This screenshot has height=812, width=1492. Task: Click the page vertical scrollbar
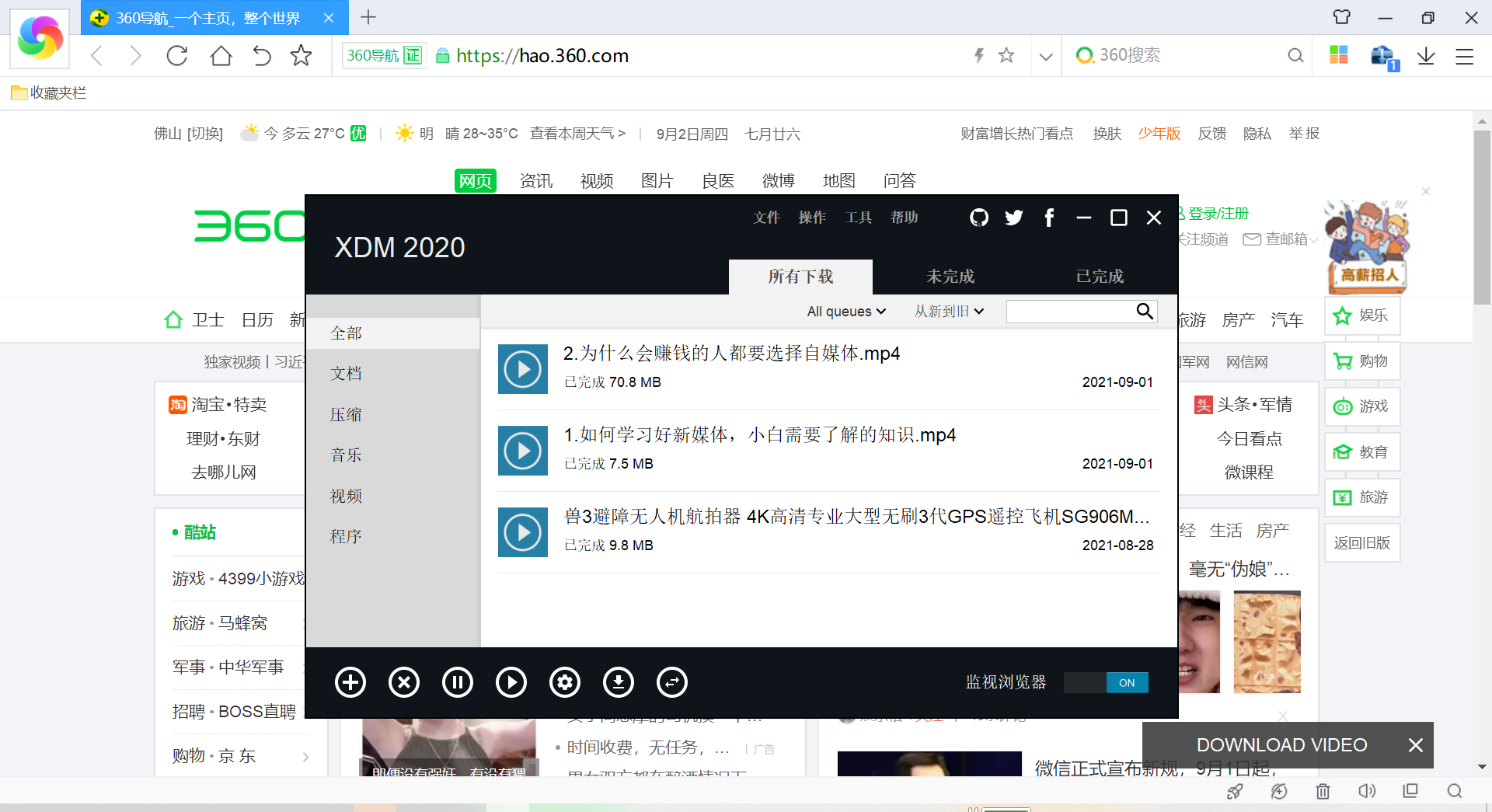click(x=1482, y=218)
